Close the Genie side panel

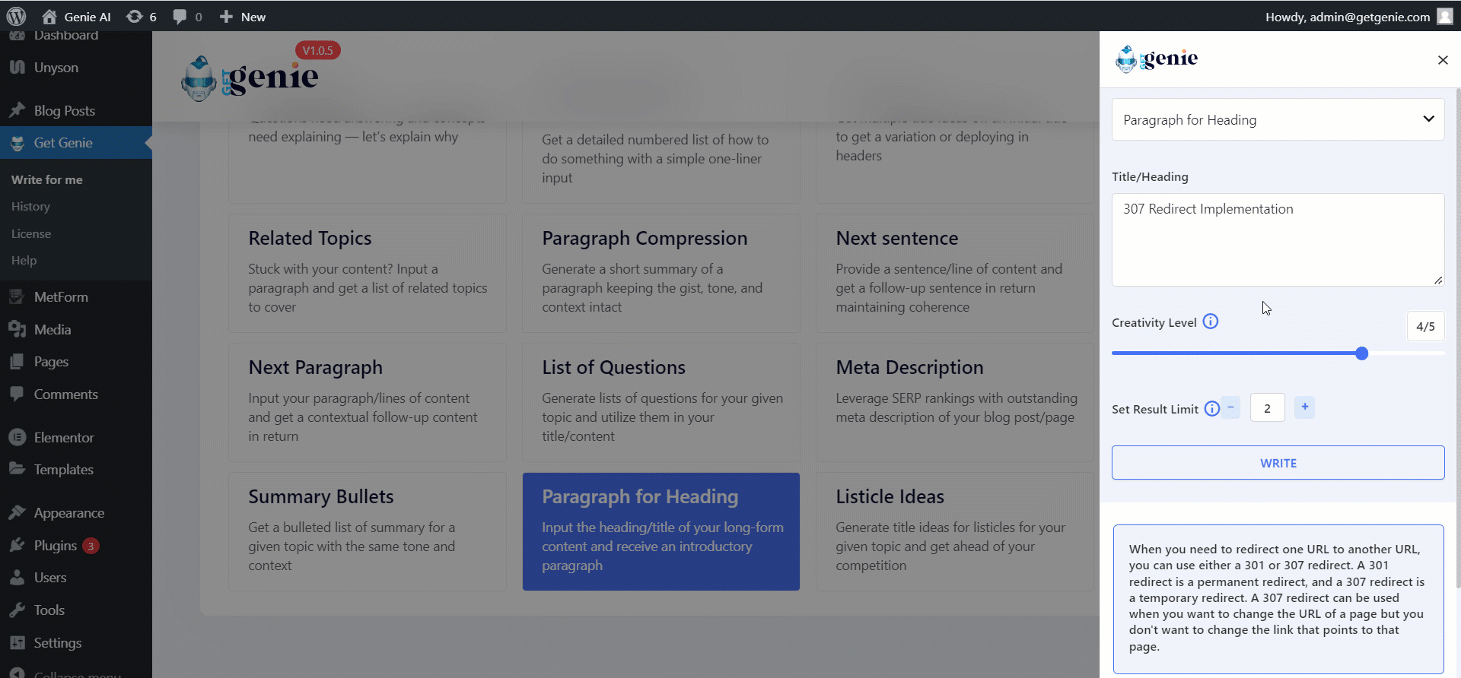1442,60
